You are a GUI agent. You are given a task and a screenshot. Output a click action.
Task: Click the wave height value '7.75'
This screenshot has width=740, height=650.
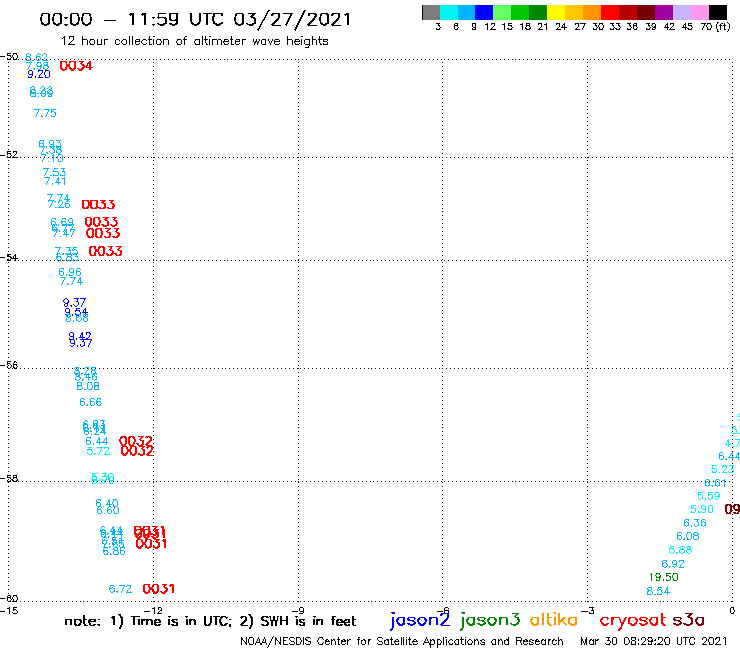point(45,113)
